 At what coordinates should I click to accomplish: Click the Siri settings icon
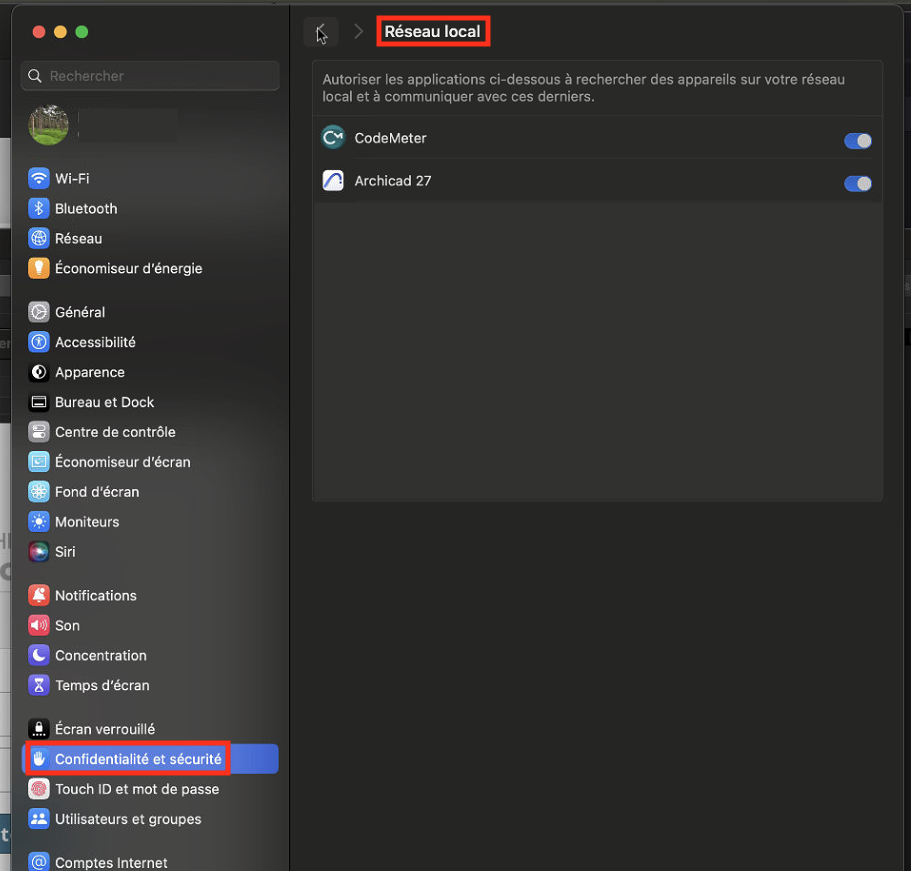39,551
